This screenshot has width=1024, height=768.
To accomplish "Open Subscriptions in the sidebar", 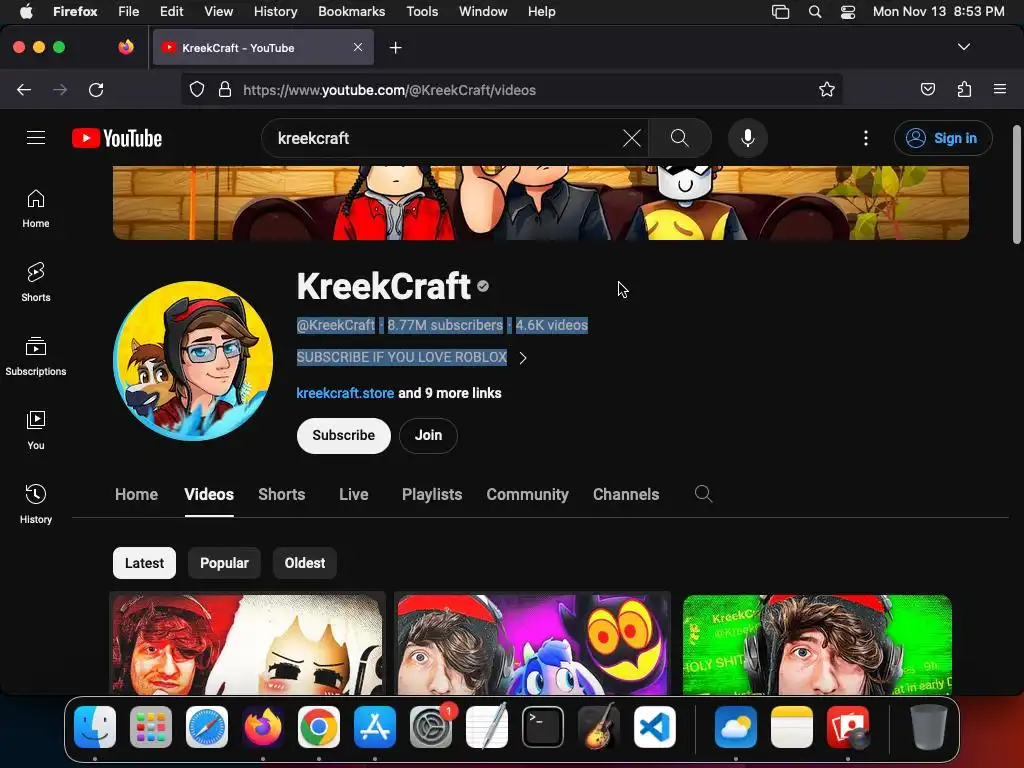I will [x=36, y=357].
